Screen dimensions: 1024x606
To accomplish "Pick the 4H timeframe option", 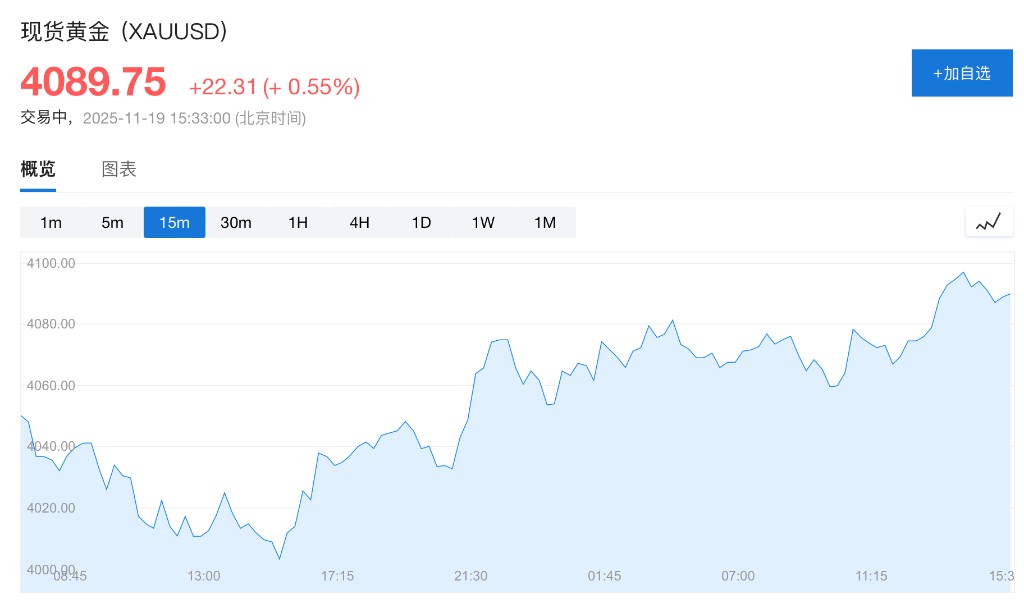I will coord(360,222).
